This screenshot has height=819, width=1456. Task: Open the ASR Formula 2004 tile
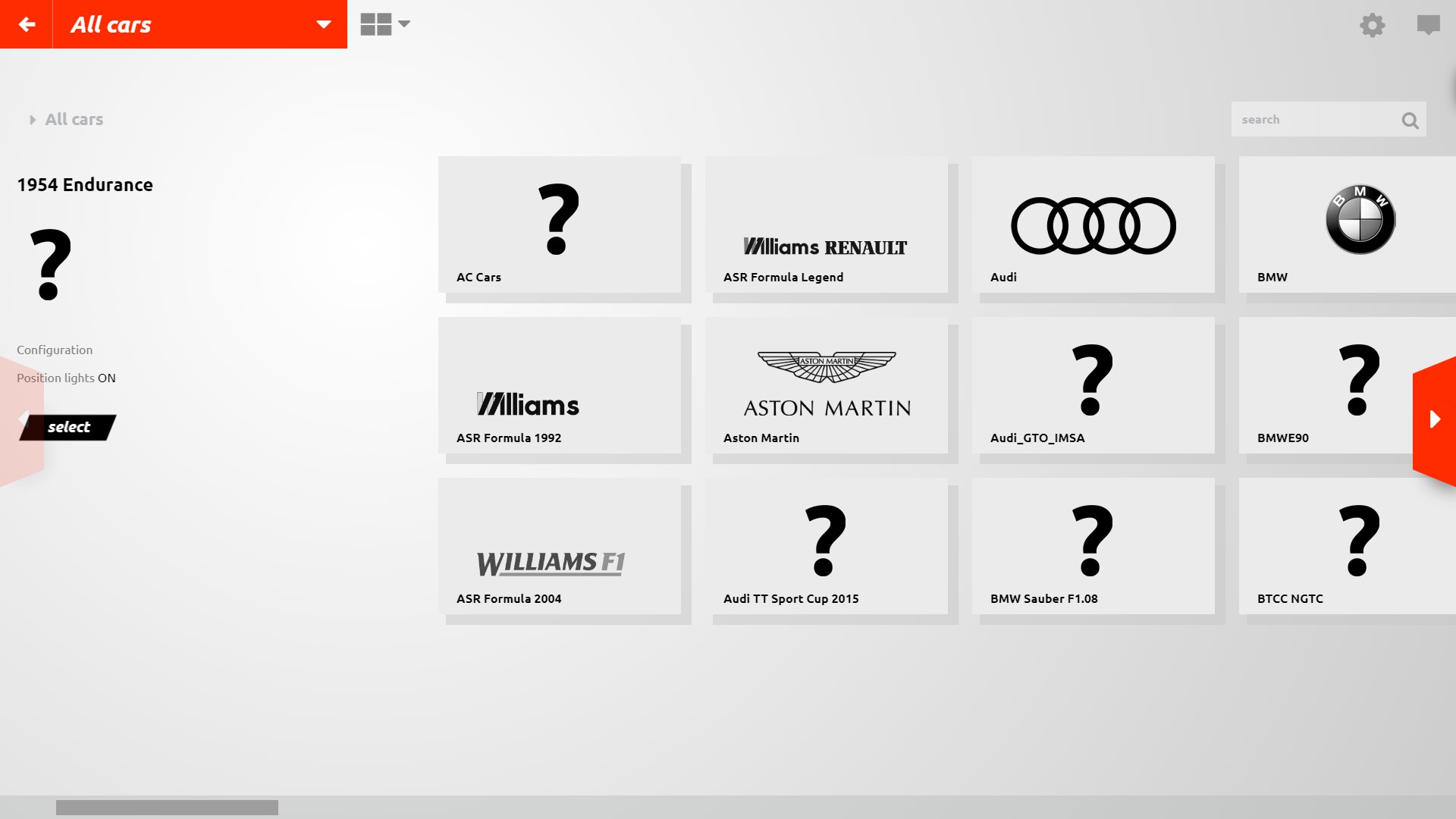click(x=560, y=546)
